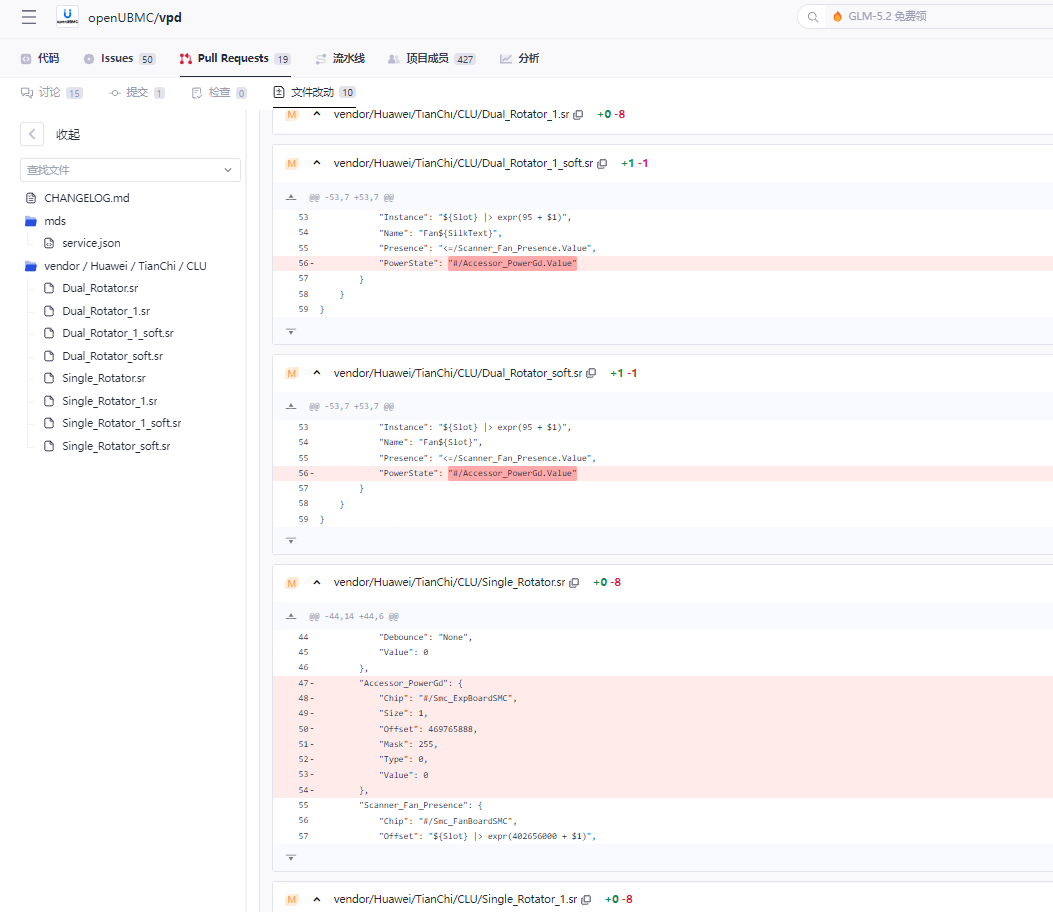Screen dimensions: 1053x912
Task: Select Single_Rotator_1.sr in the file tree
Action: coord(109,401)
